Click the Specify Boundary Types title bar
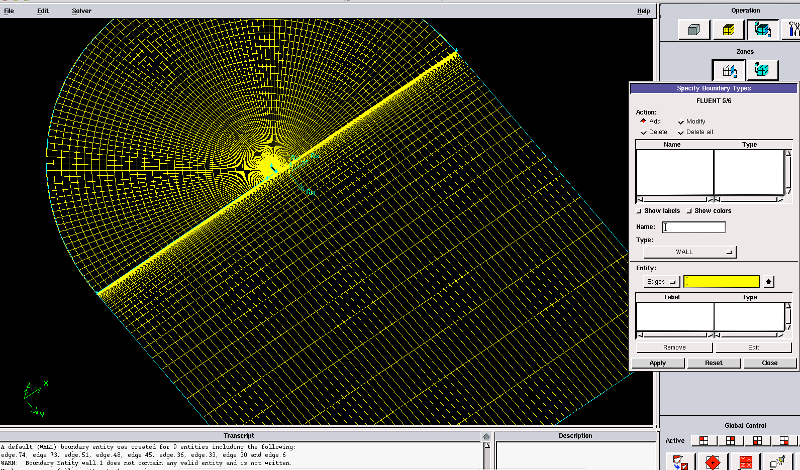This screenshot has height=470, width=800. coord(713,88)
